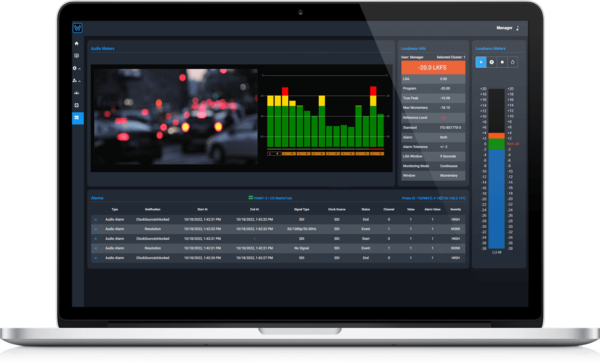
Task: Click the clock icon in Loudness Meters
Action: click(492, 62)
